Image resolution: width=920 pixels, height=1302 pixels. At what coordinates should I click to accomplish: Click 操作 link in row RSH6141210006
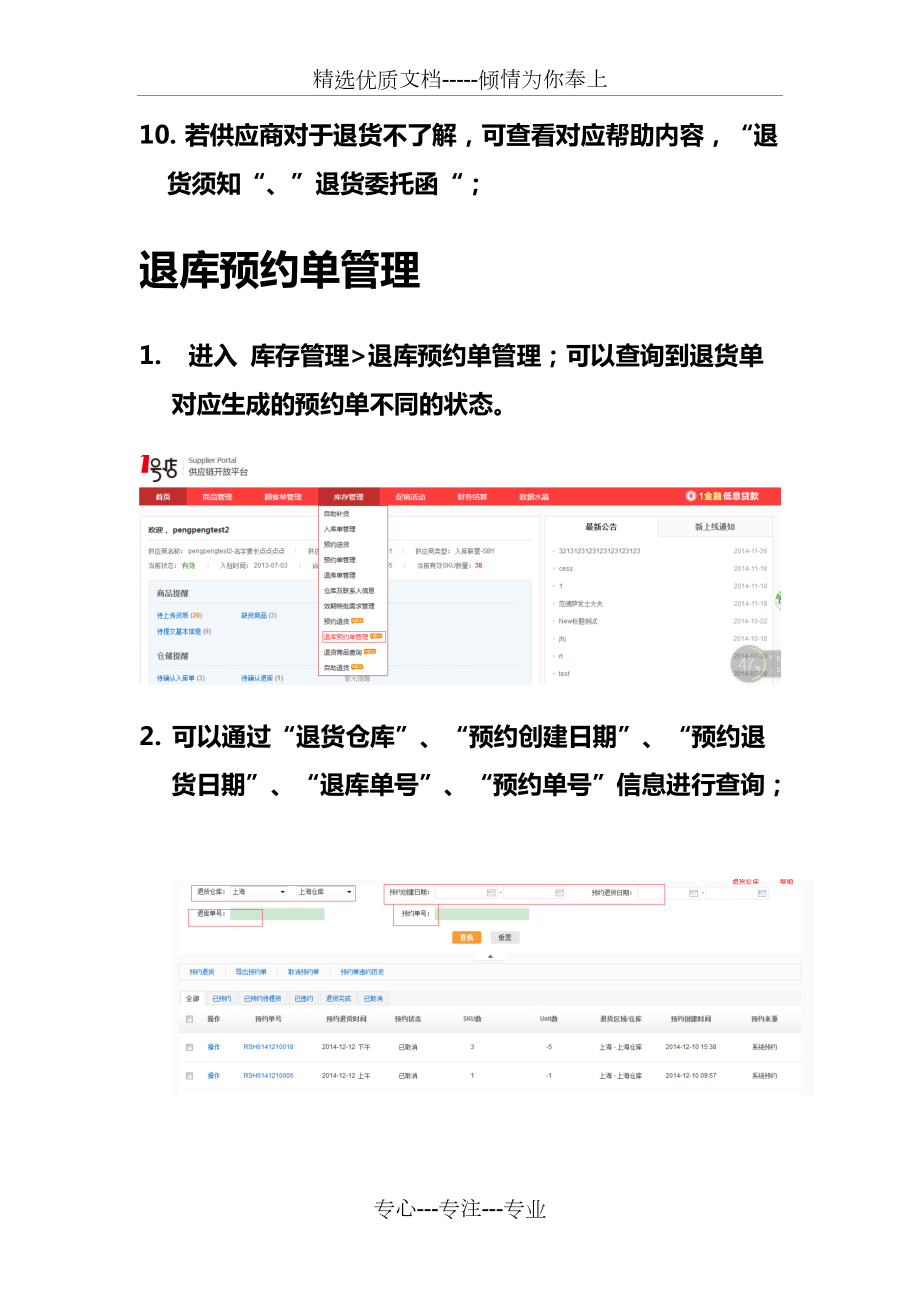pyautogui.click(x=214, y=1076)
